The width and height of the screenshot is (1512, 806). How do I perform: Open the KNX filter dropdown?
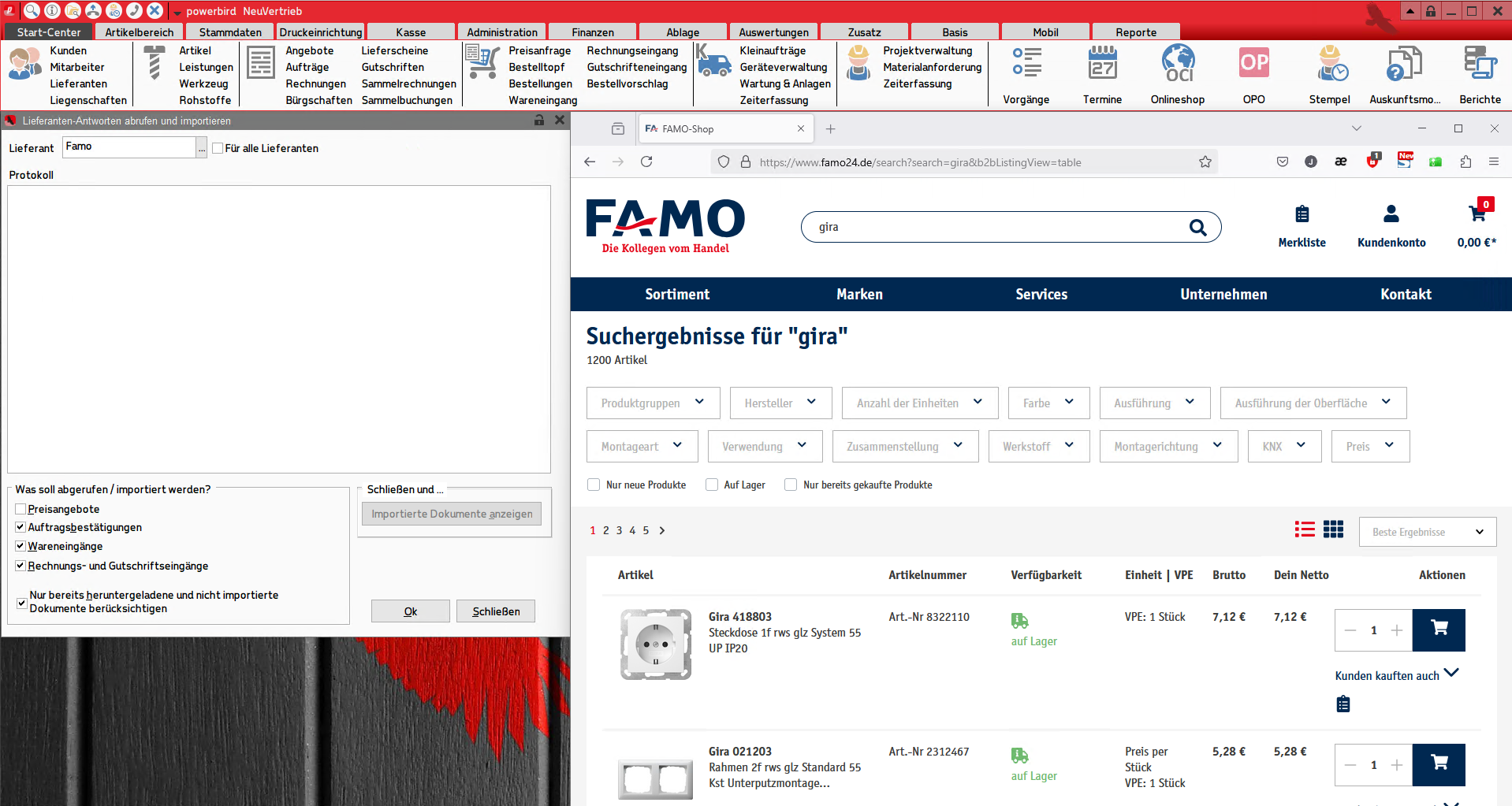coord(1284,446)
